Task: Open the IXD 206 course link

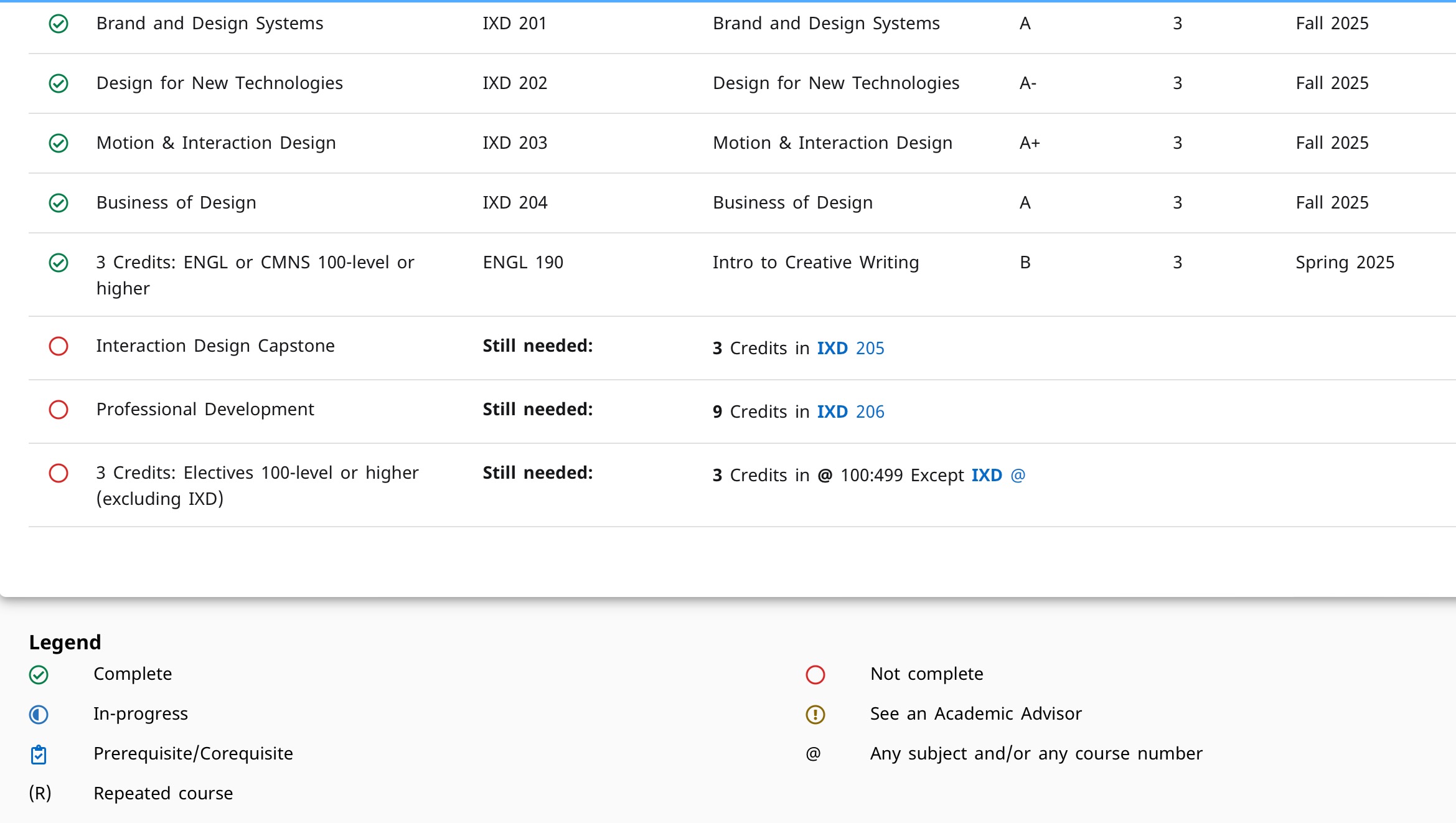Action: coord(850,411)
